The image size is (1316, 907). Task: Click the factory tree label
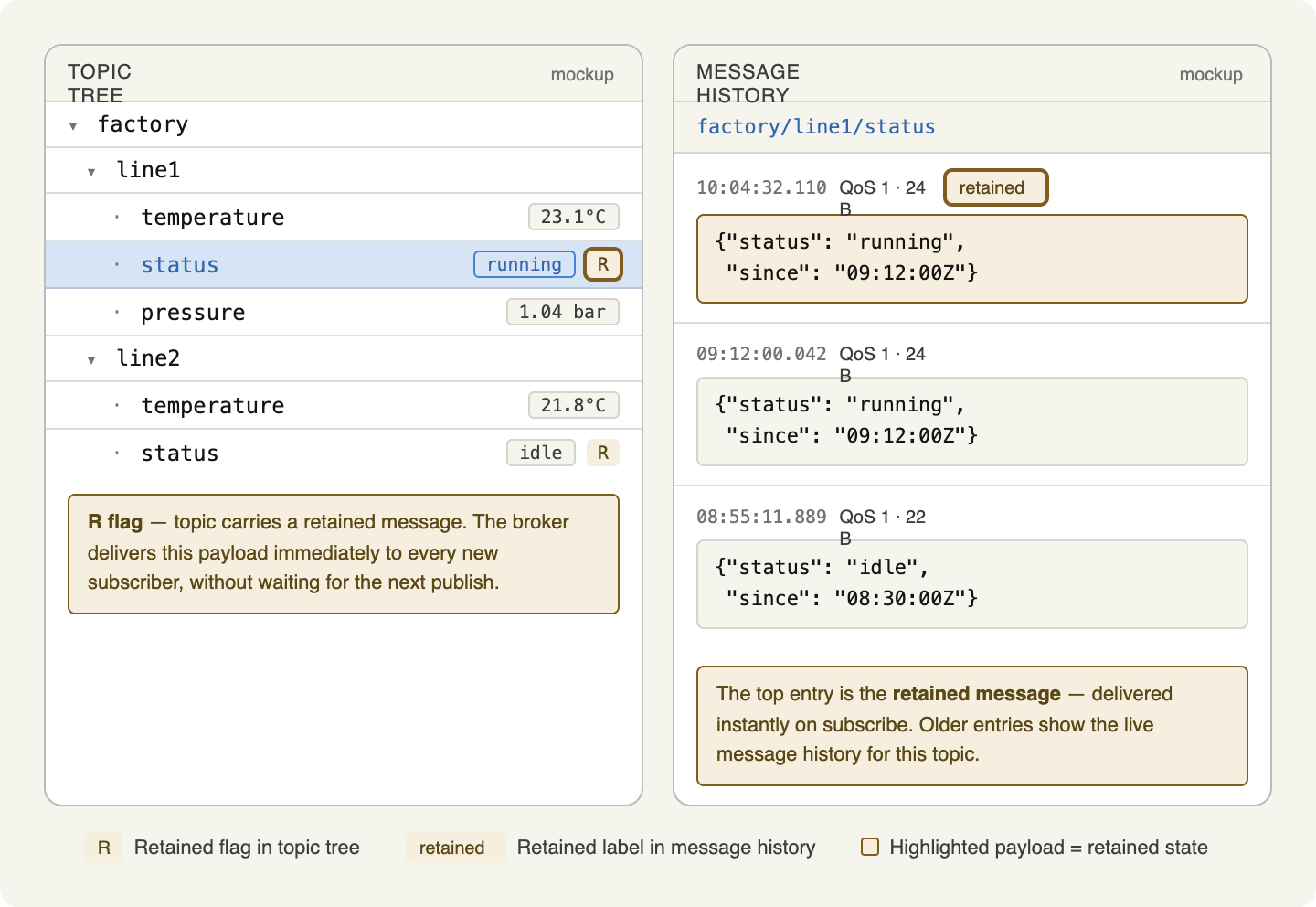(x=143, y=124)
